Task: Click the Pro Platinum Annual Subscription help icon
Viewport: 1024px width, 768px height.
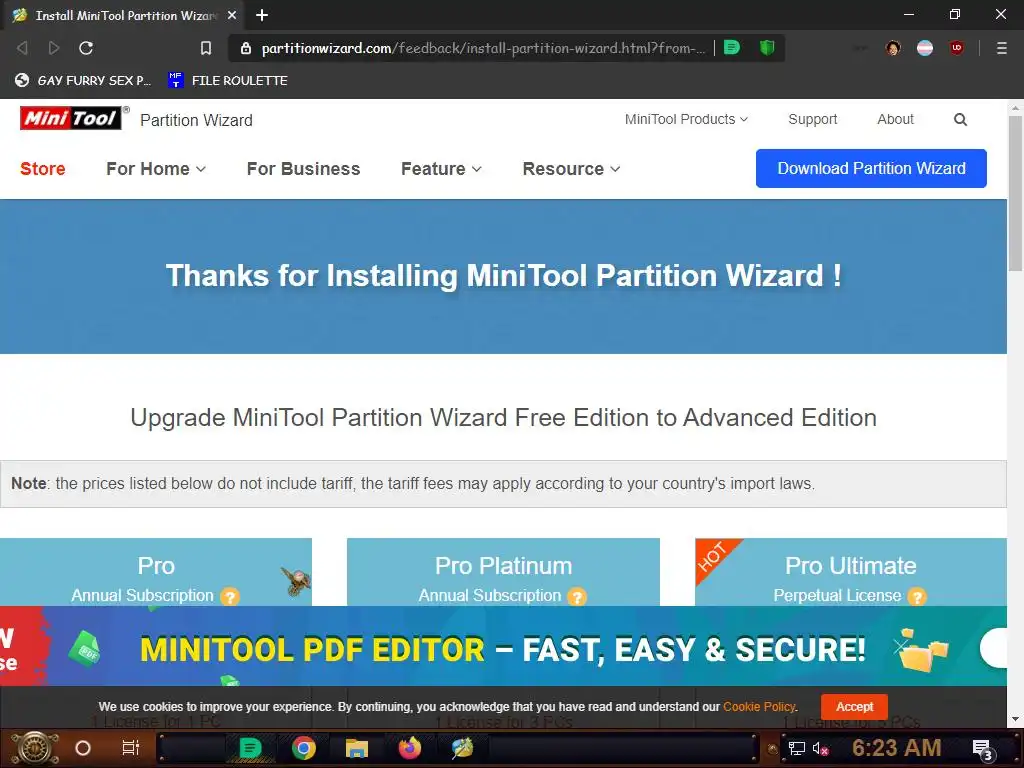Action: 577,596
